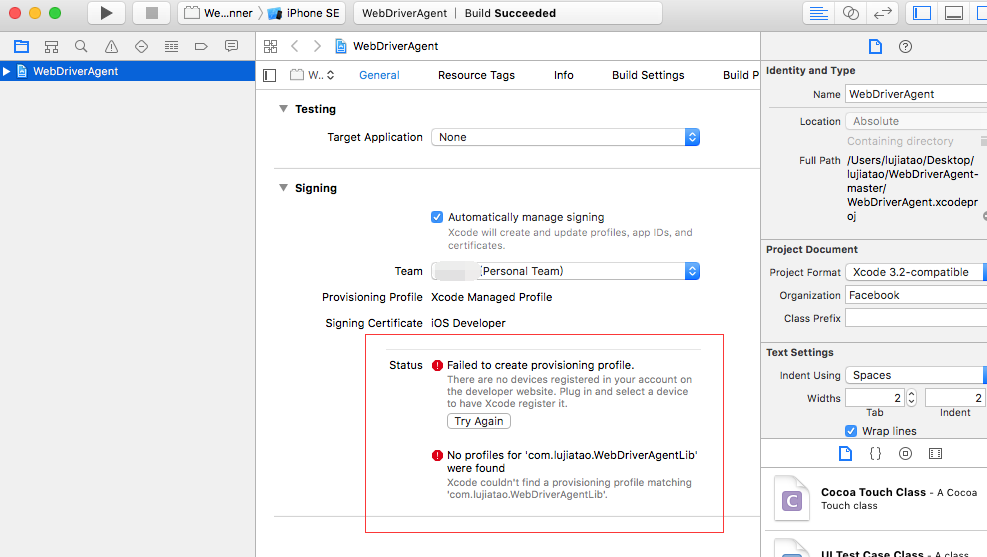Toggle the Navigator pane visibility button
Screen dimensions: 987x557
pyautogui.click(x=922, y=13)
